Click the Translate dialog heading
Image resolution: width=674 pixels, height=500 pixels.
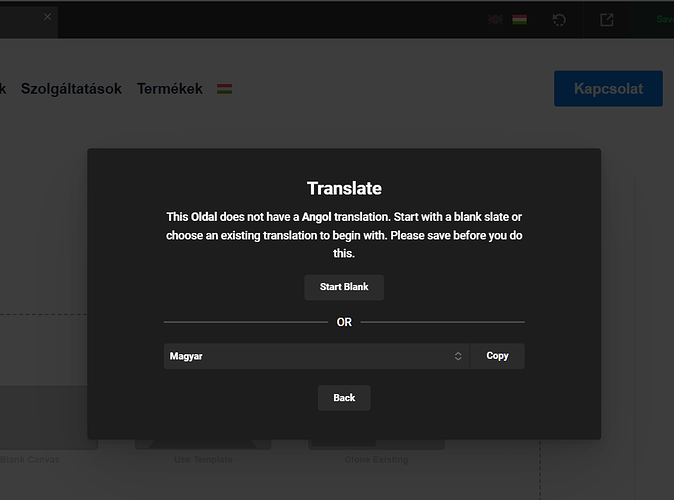coord(344,188)
